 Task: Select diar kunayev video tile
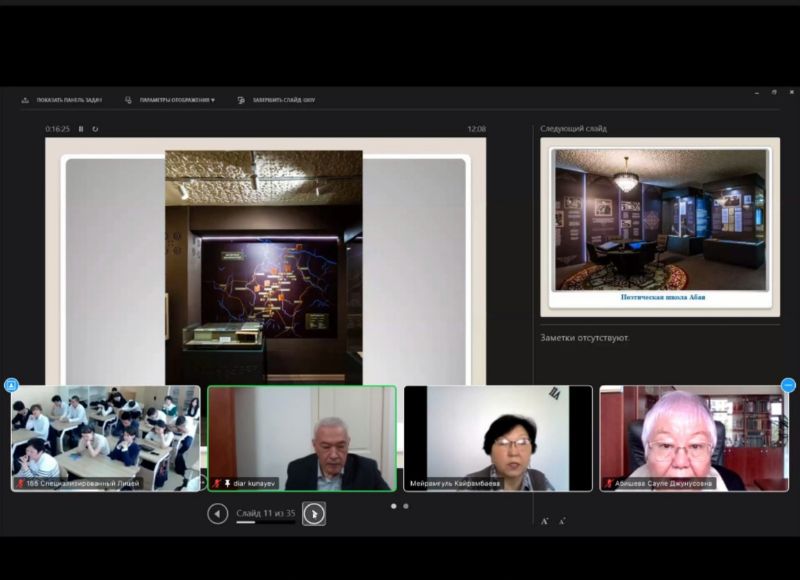302,438
